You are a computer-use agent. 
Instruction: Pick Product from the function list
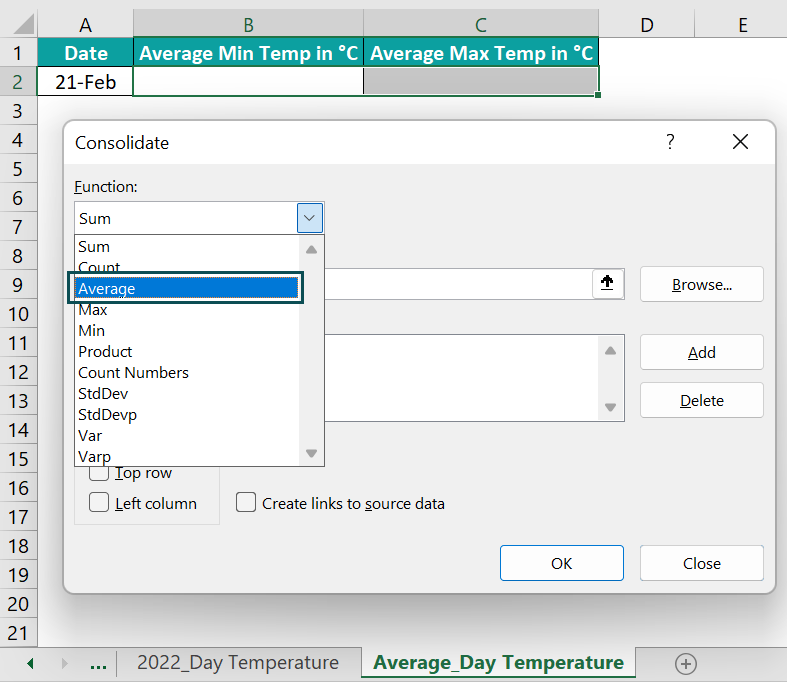(x=187, y=352)
